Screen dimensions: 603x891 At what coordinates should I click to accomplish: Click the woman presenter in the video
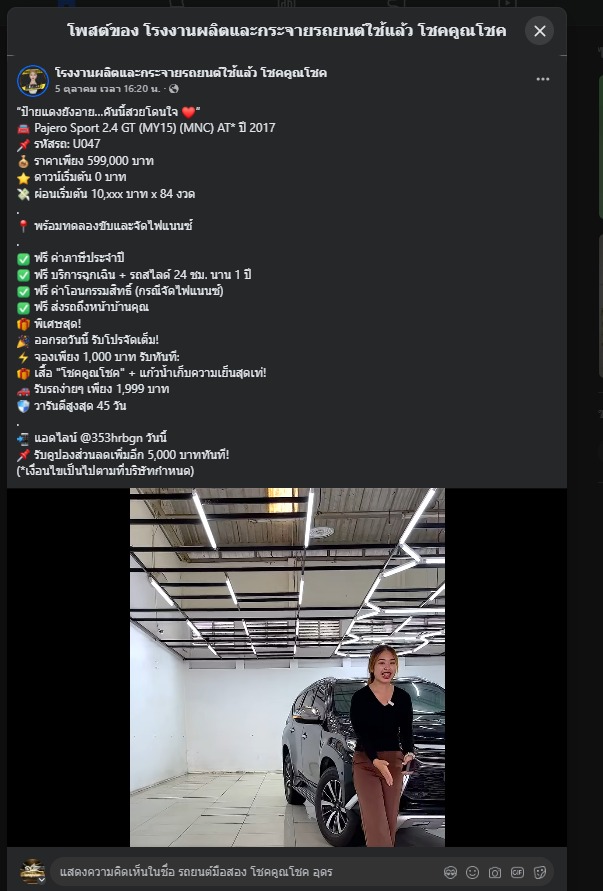coord(382,744)
